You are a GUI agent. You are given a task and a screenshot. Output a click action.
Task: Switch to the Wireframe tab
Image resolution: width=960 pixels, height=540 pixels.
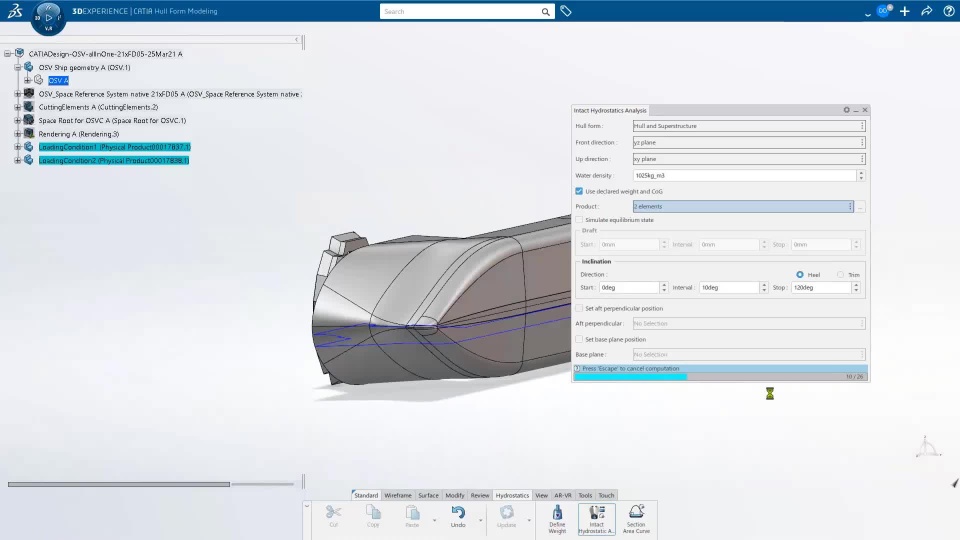click(x=397, y=495)
